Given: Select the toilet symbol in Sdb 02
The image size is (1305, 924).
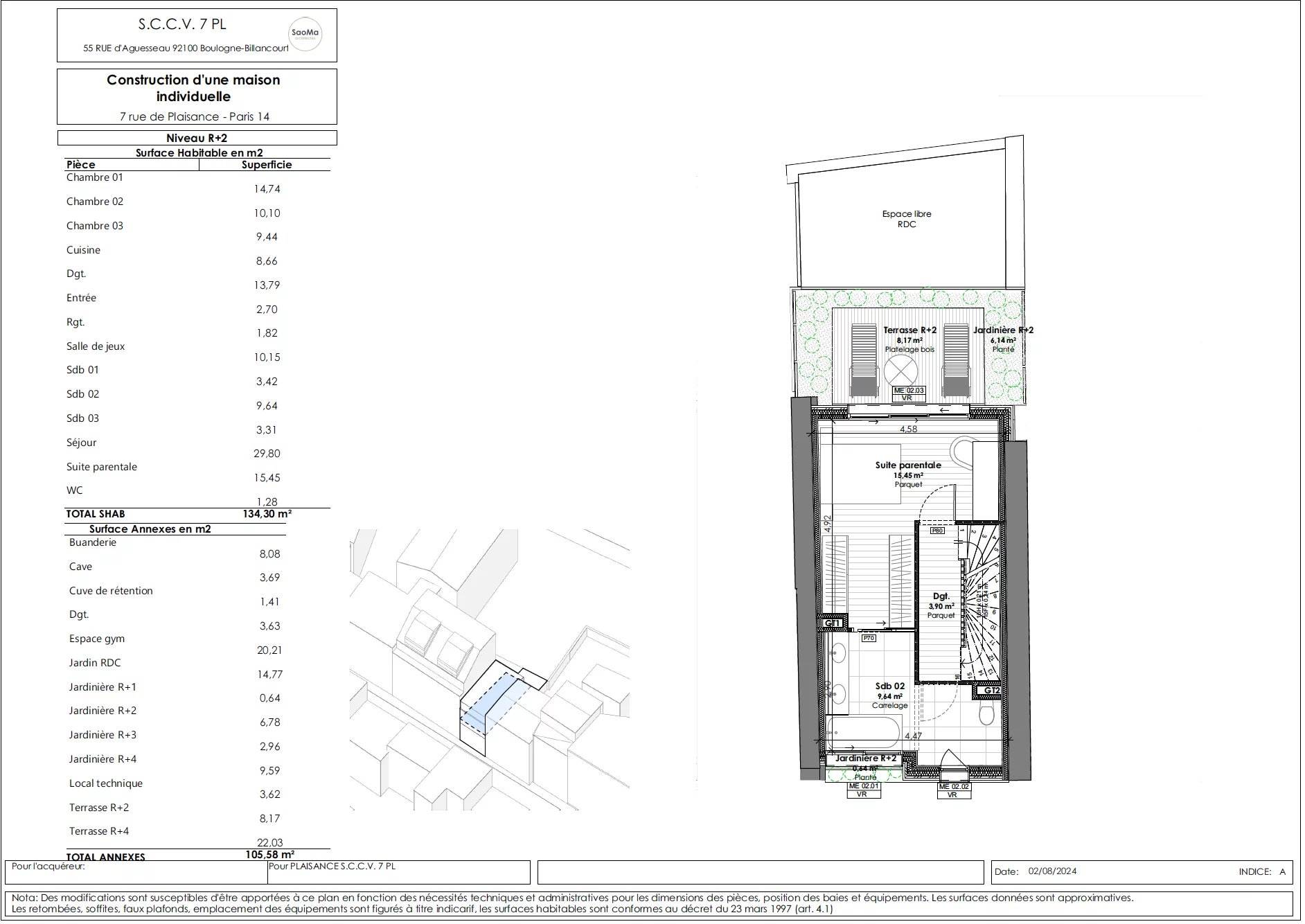Looking at the screenshot, I should [x=987, y=714].
